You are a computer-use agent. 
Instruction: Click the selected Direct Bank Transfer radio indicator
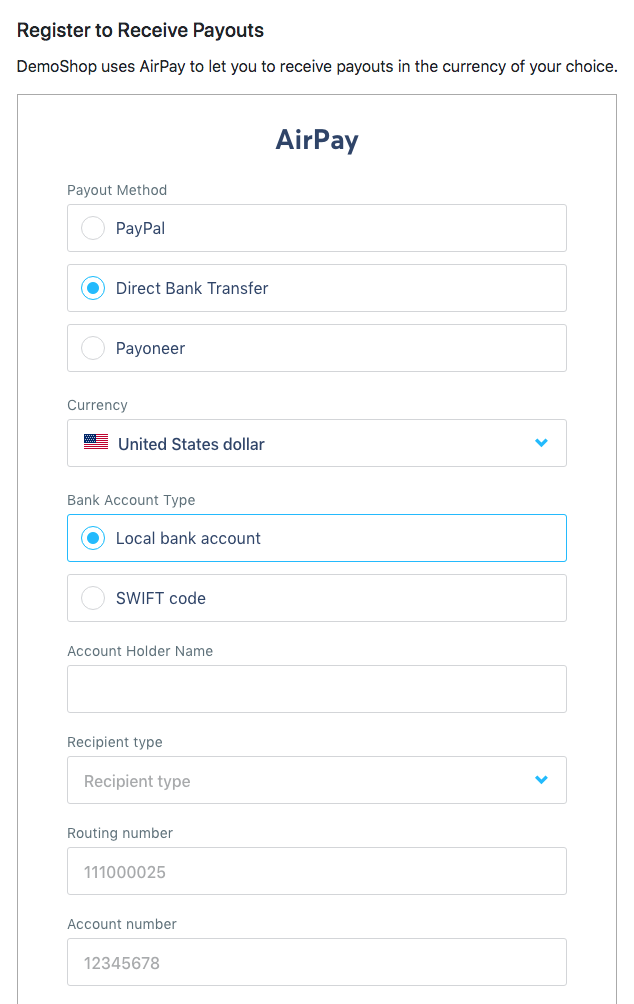pos(93,288)
